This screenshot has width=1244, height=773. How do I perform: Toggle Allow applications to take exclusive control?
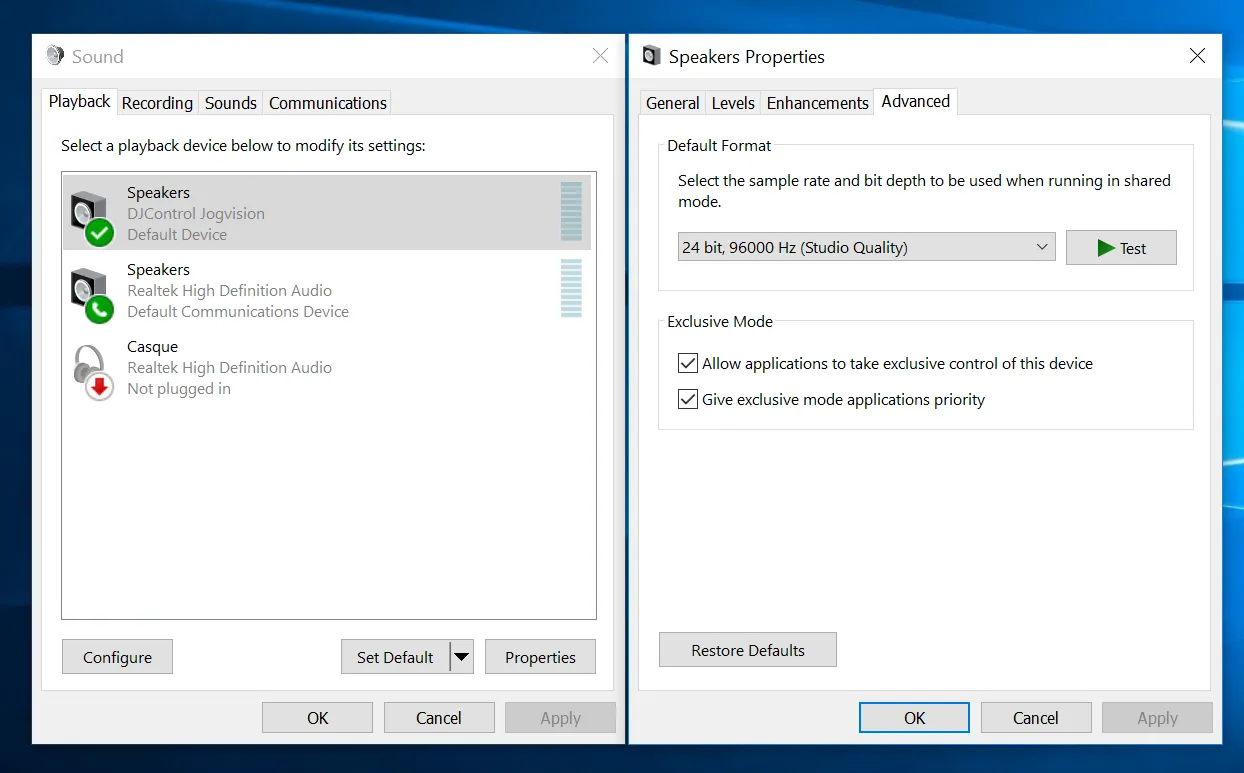[x=688, y=363]
